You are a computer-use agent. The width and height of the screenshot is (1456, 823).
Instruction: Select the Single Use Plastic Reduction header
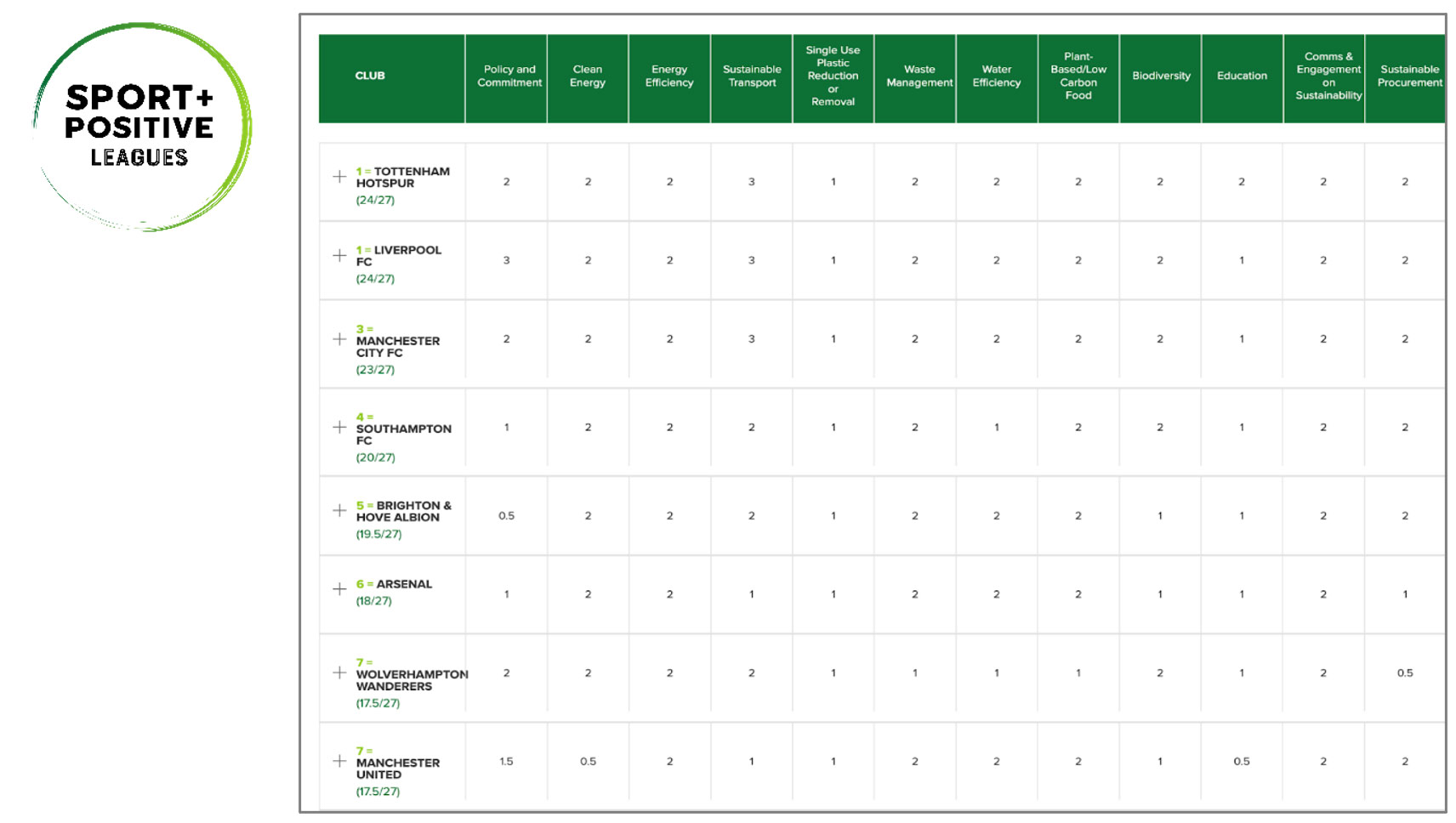(833, 77)
